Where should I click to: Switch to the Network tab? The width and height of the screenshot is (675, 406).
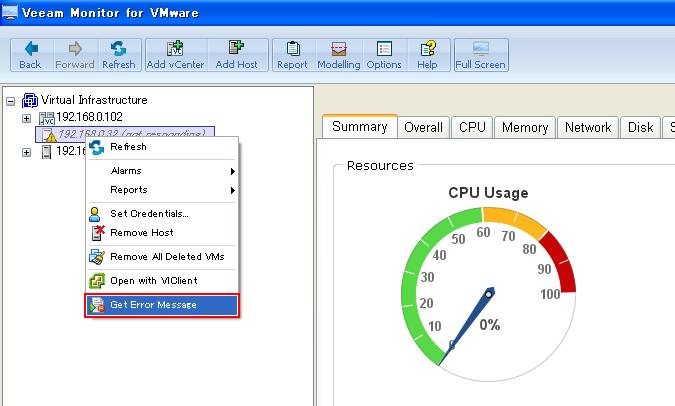[x=588, y=127]
